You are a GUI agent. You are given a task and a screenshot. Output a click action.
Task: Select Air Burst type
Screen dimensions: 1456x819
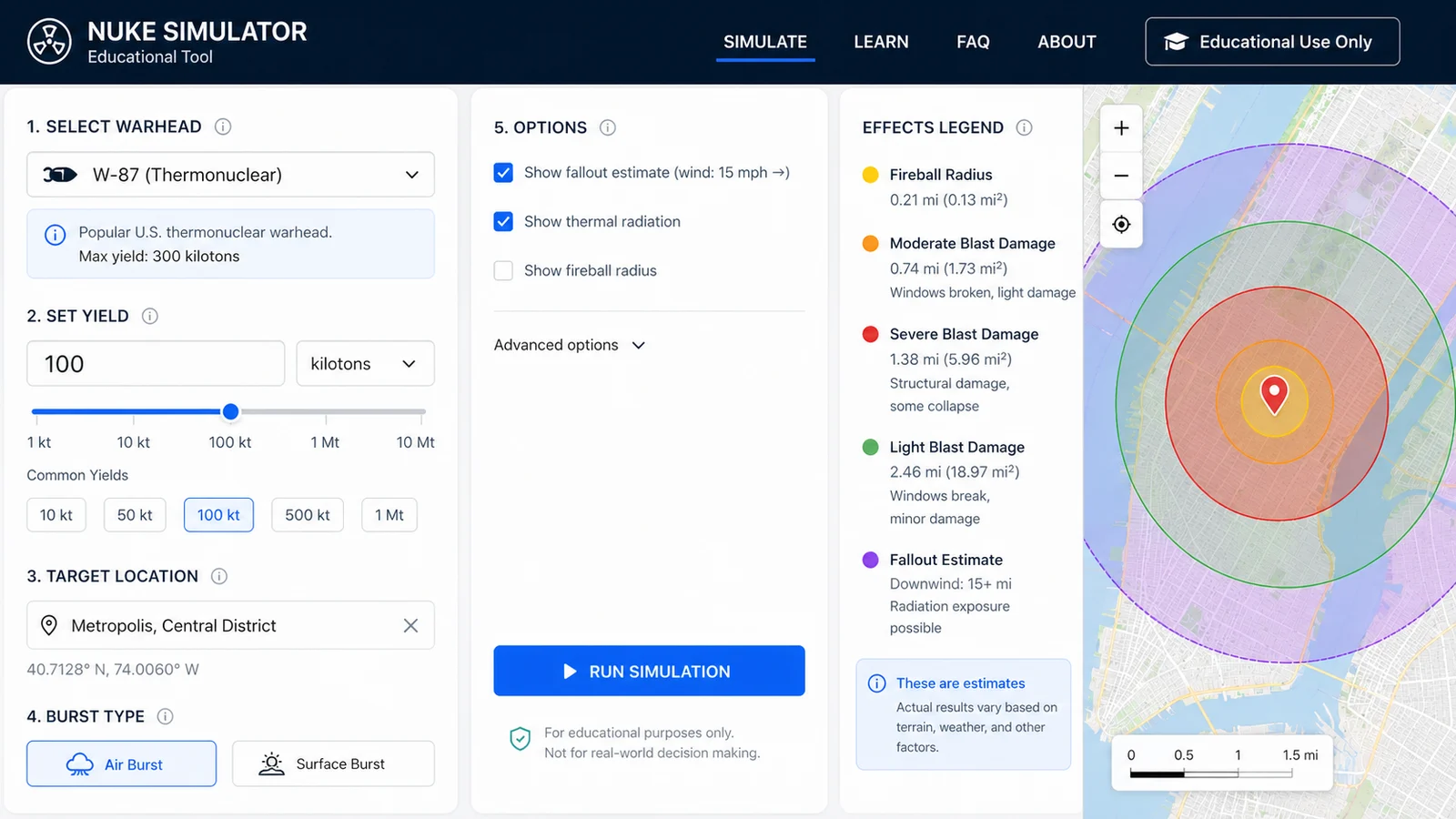[122, 763]
